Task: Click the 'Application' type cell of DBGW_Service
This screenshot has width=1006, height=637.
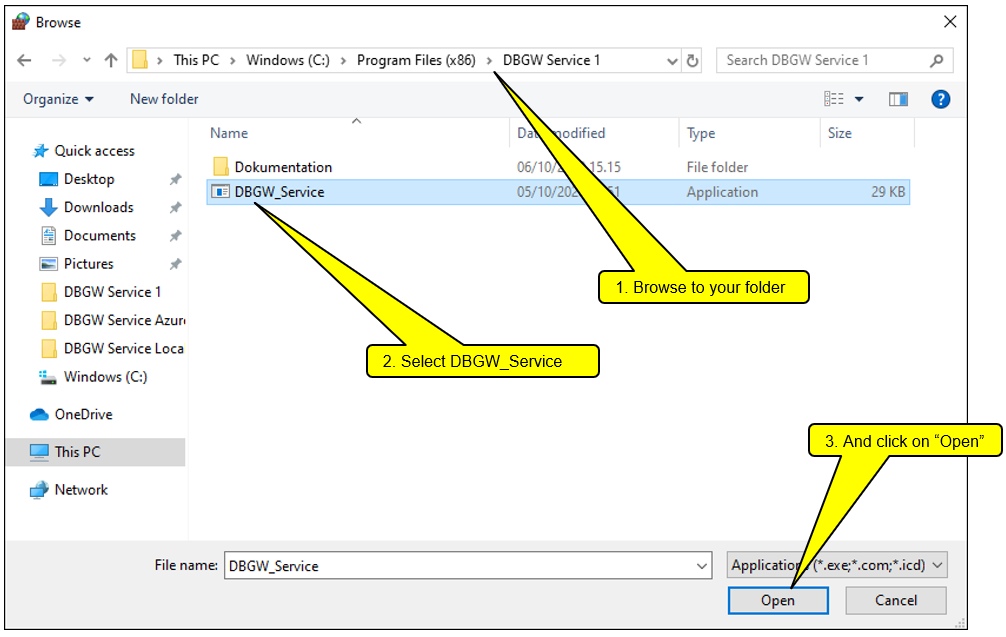Action: coord(722,192)
